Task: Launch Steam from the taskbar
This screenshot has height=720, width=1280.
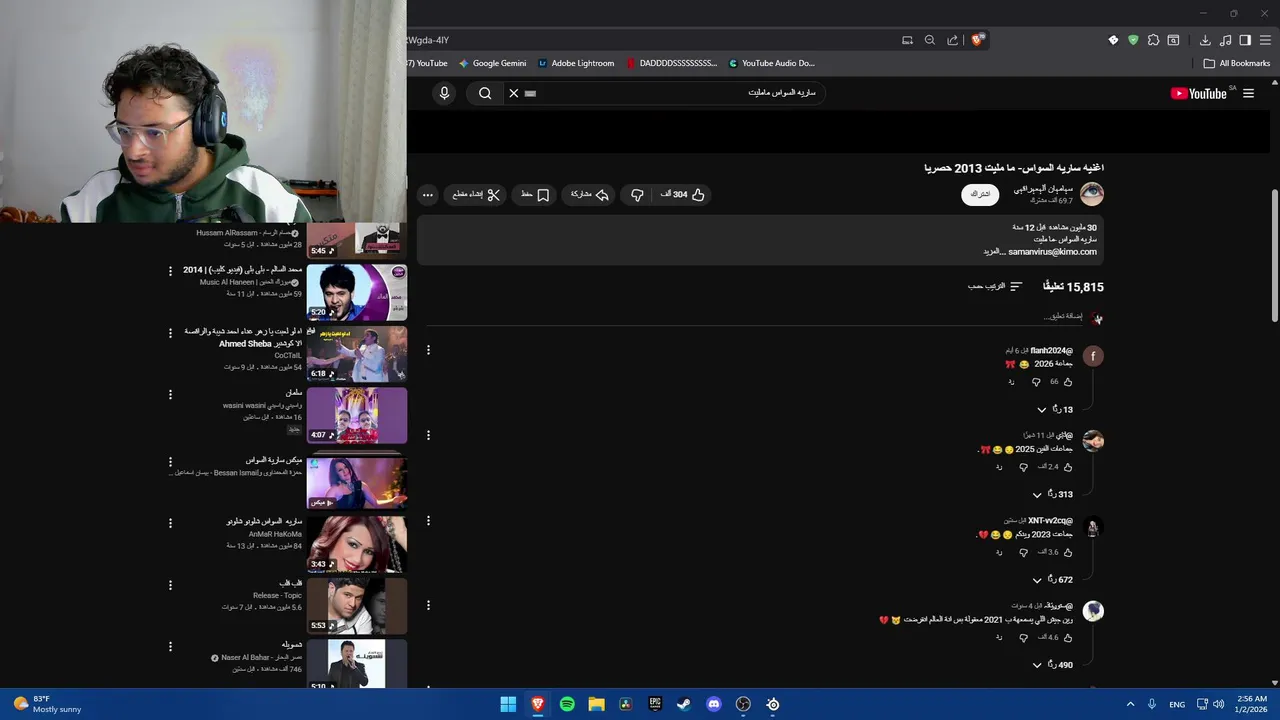Action: [x=684, y=704]
